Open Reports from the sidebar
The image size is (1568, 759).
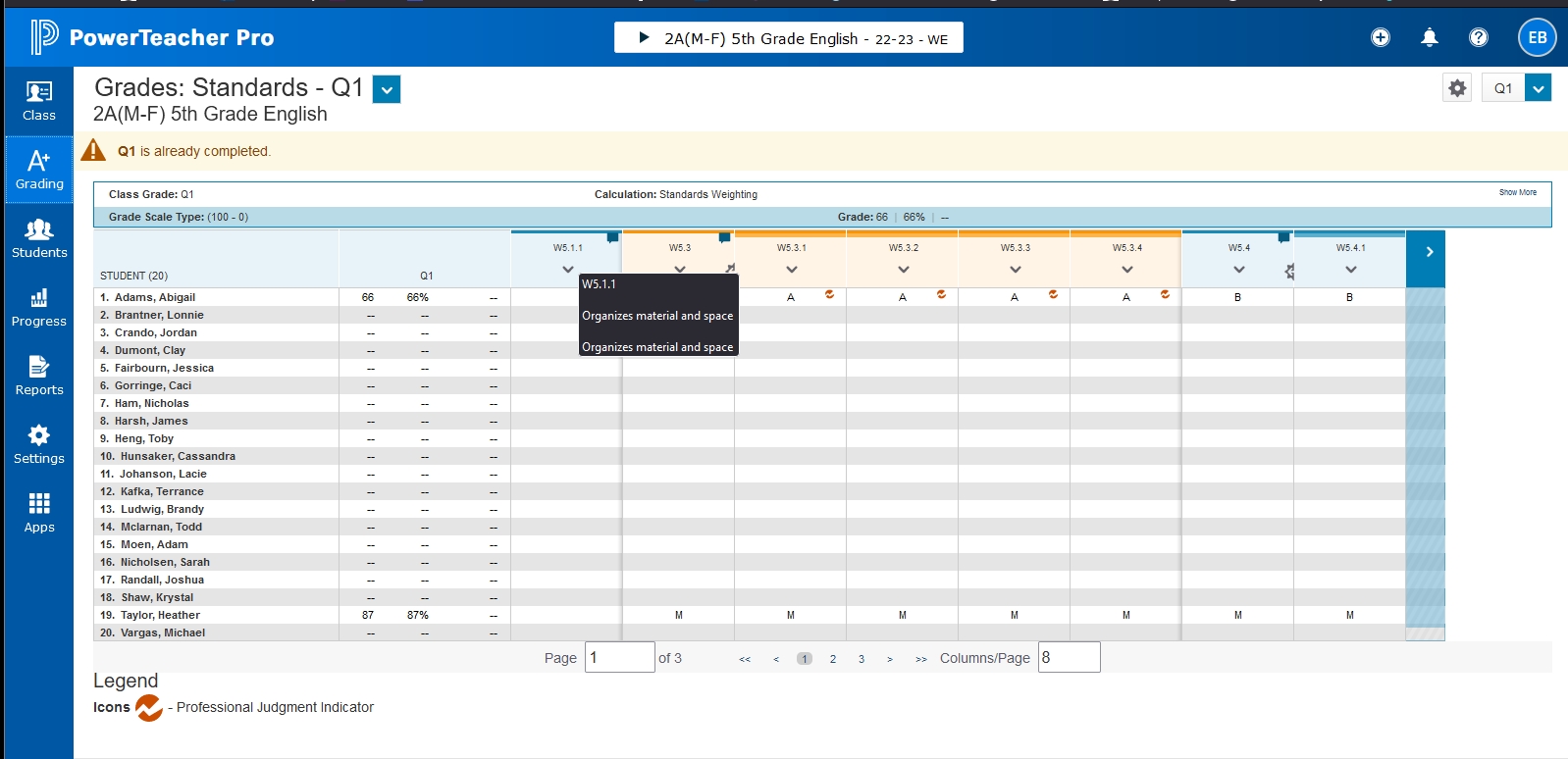click(39, 376)
